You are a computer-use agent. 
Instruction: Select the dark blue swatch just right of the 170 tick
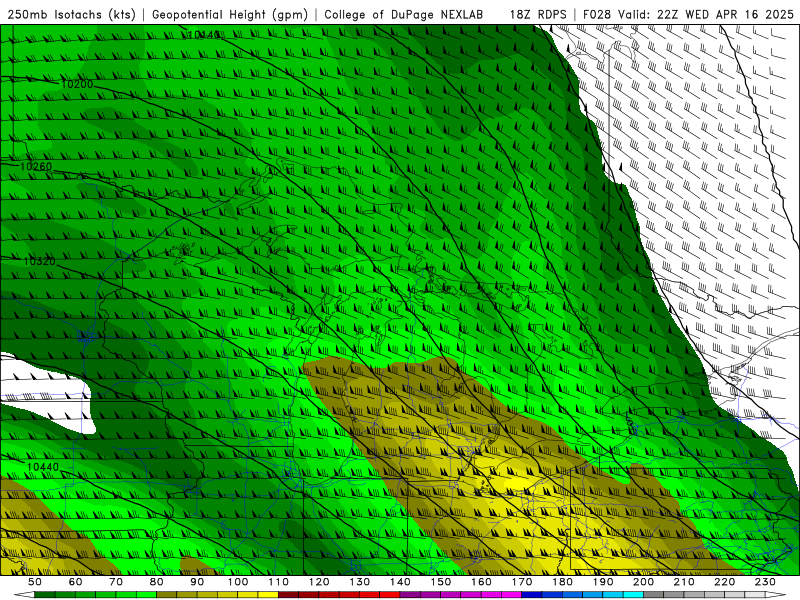click(532, 595)
